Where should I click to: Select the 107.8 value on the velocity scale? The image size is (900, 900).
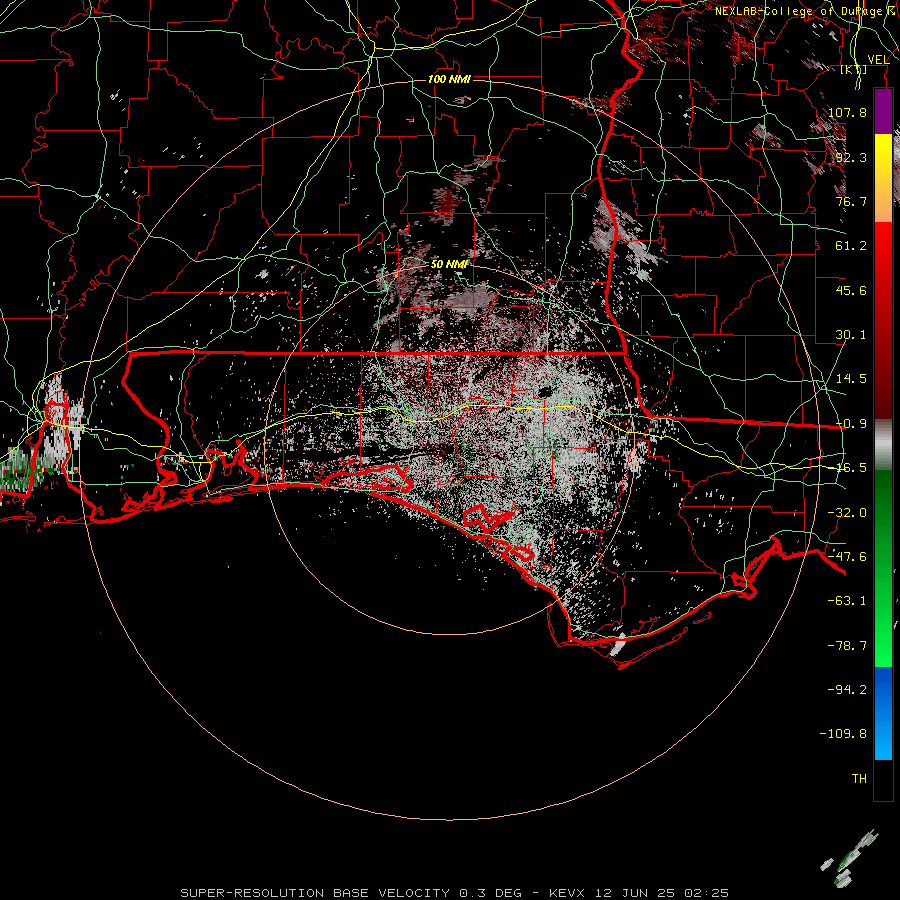pyautogui.click(x=847, y=112)
